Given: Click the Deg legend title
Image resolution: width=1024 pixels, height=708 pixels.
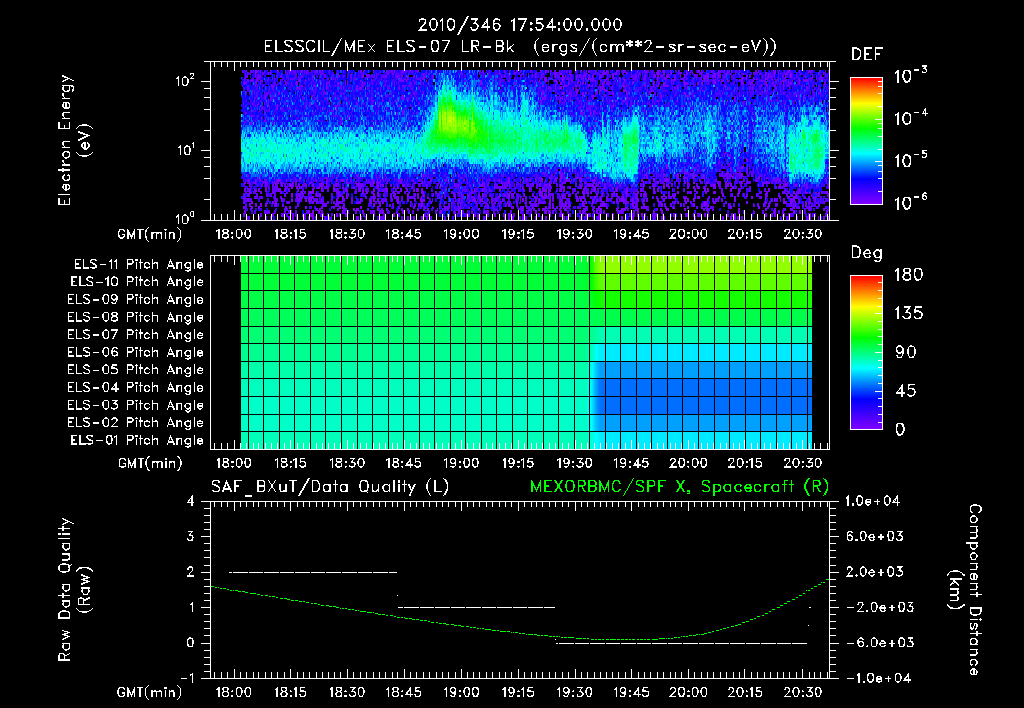Looking at the screenshot, I should [x=867, y=253].
